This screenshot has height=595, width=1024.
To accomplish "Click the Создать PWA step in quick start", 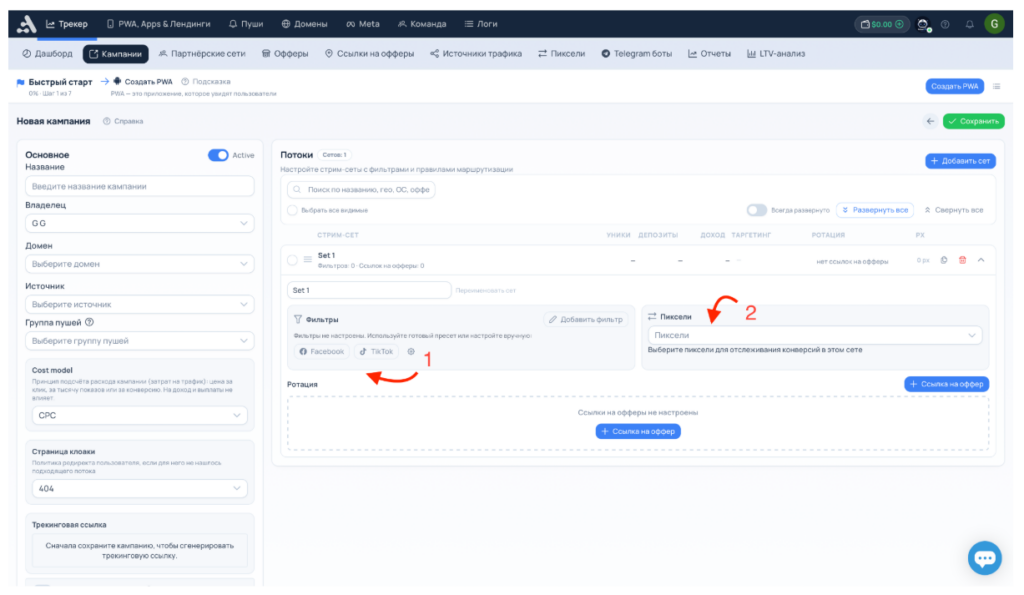I will tap(143, 82).
